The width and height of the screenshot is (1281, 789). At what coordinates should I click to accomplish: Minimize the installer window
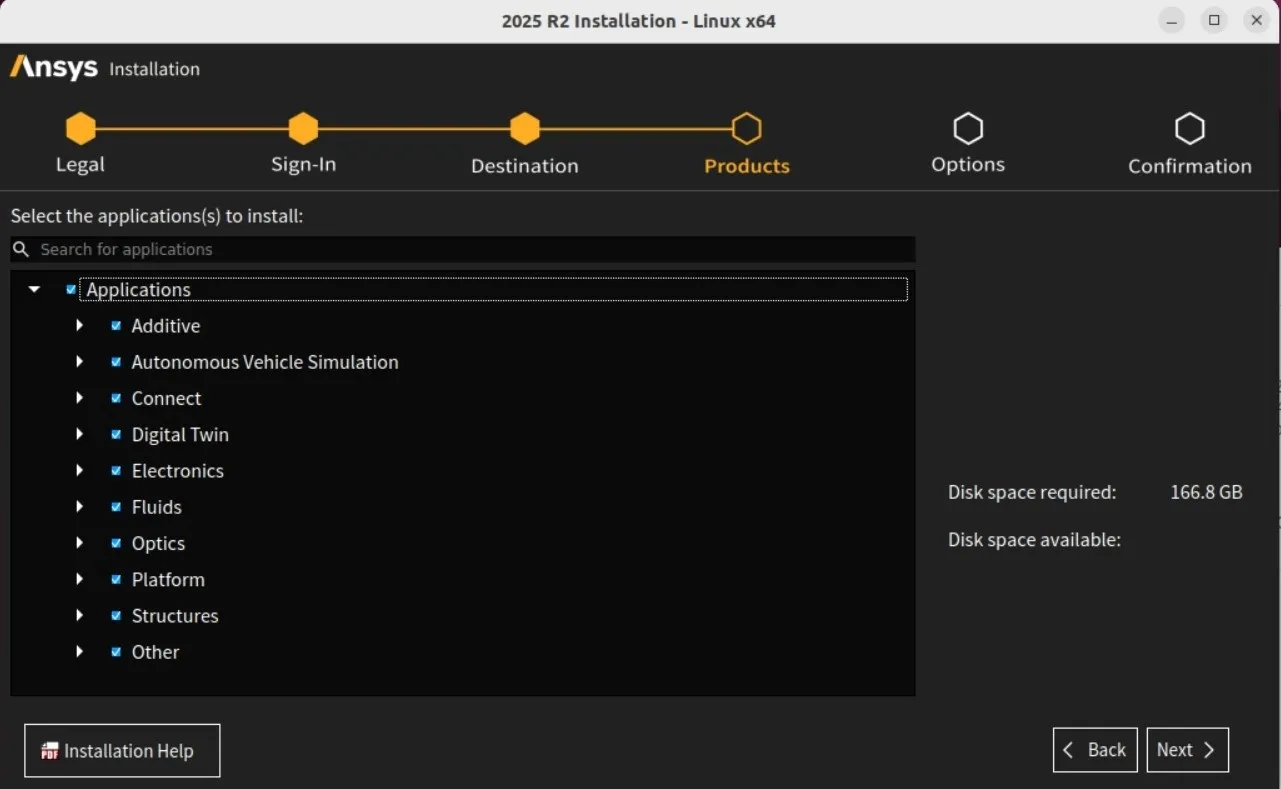click(1173, 20)
